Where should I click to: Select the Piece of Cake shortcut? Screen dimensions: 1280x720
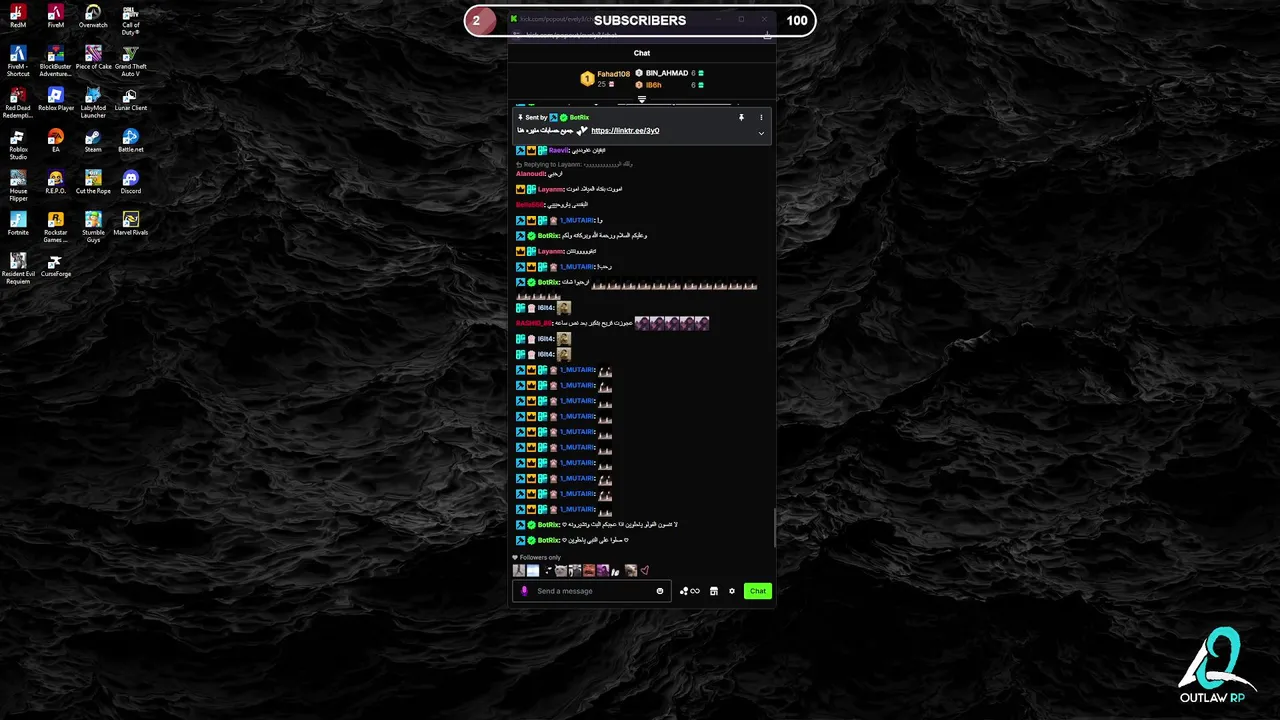[x=93, y=58]
